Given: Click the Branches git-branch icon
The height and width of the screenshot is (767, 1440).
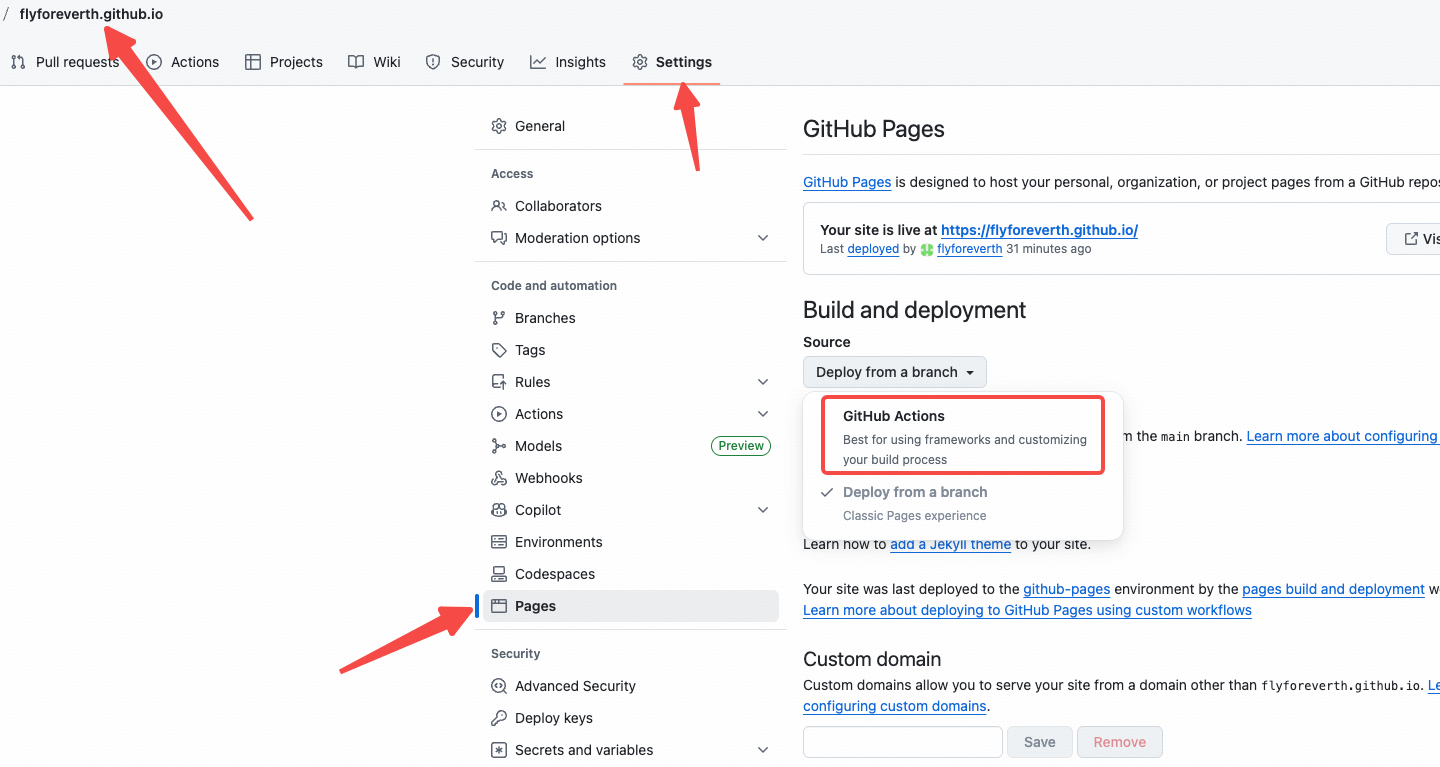Looking at the screenshot, I should coord(499,318).
